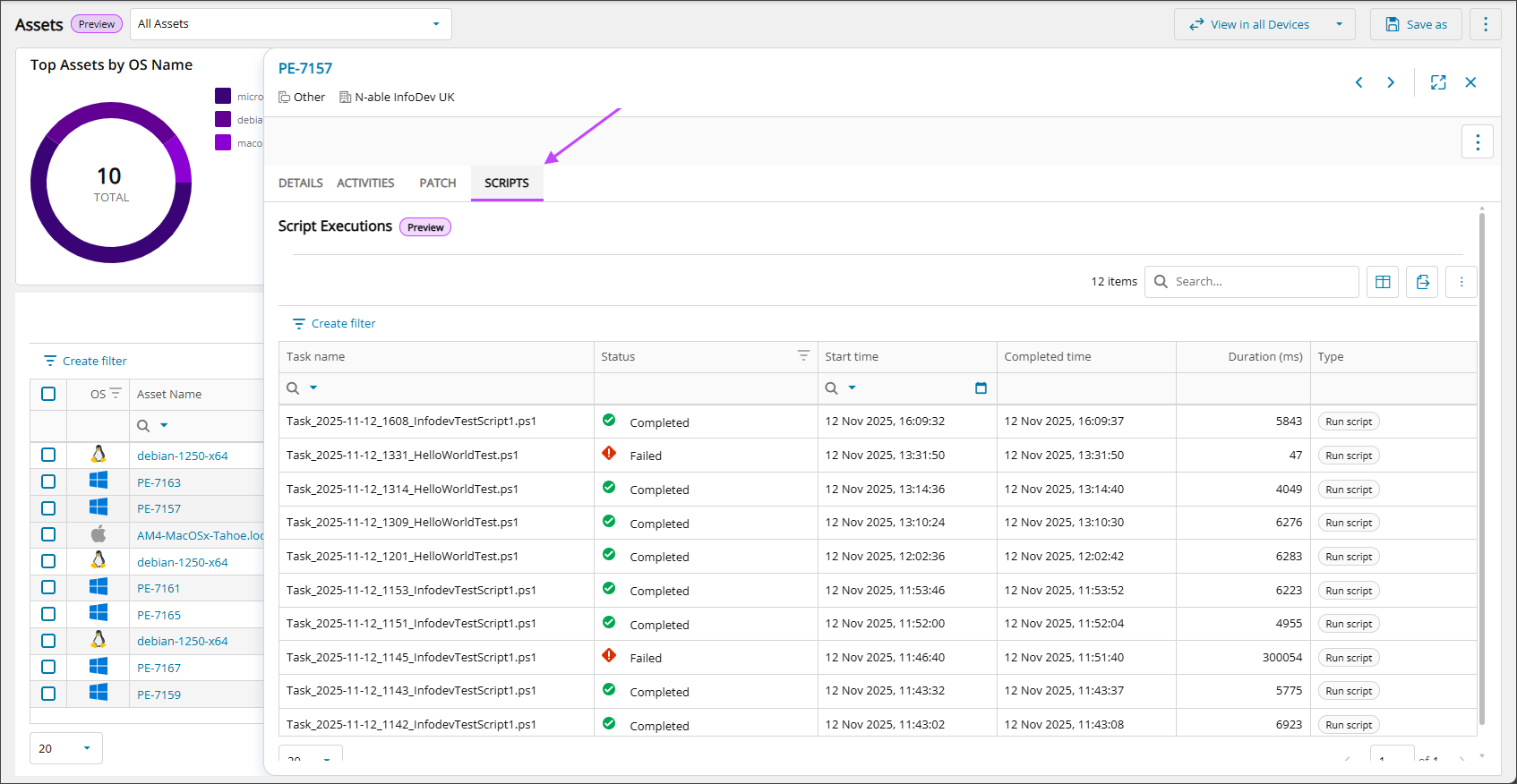Tick the checkbox for PE-7163
The width and height of the screenshot is (1517, 784).
click(48, 481)
